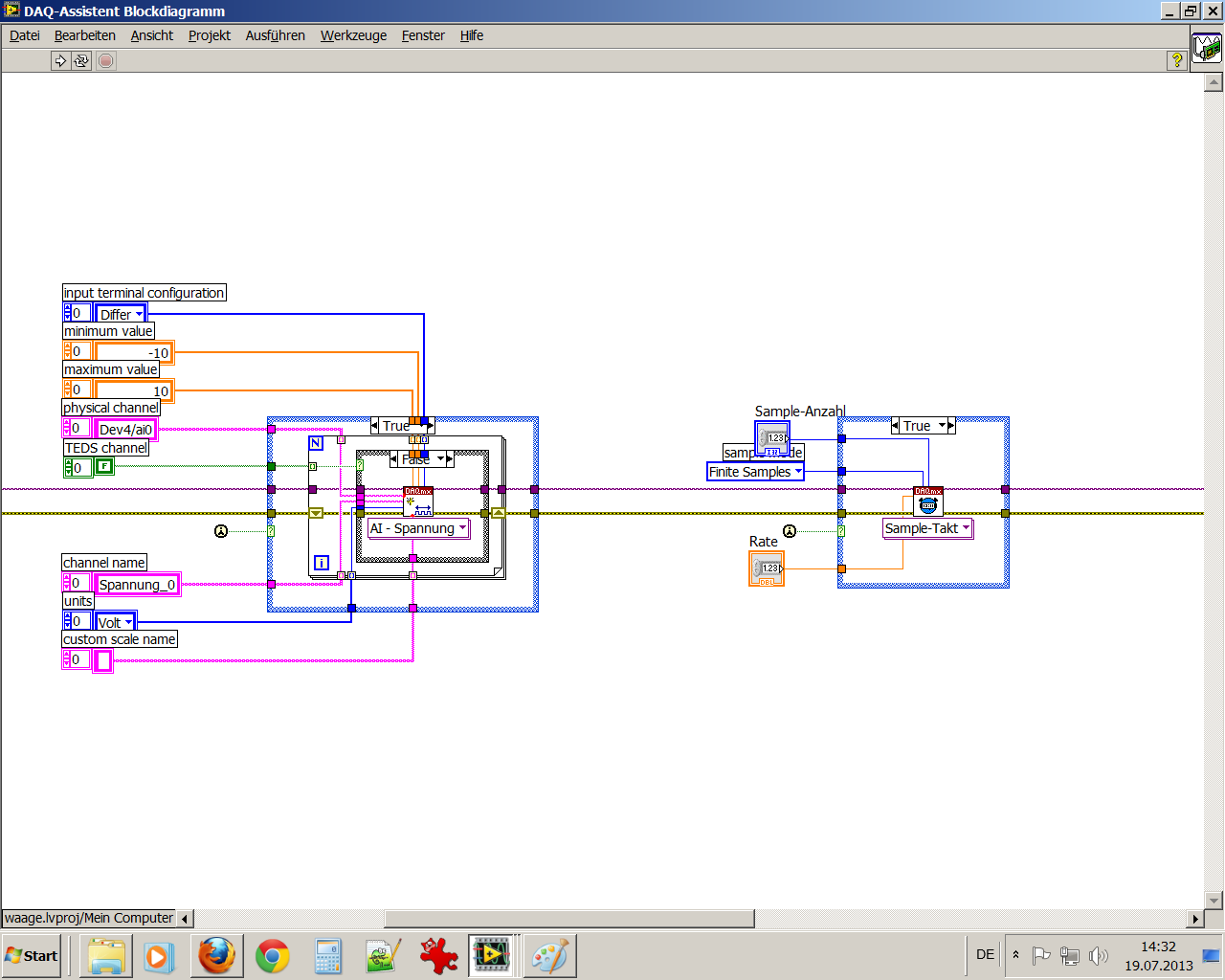Click the For Loop N count terminal
The height and width of the screenshot is (980, 1225).
(316, 443)
